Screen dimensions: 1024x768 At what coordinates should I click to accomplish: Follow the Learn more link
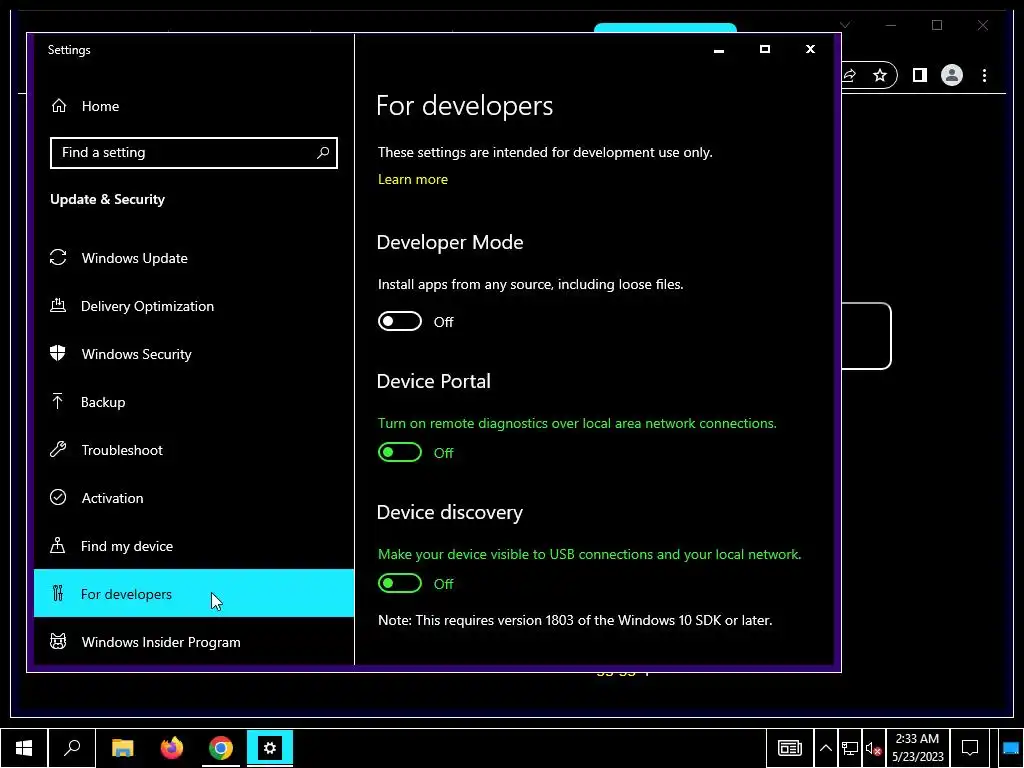(413, 179)
